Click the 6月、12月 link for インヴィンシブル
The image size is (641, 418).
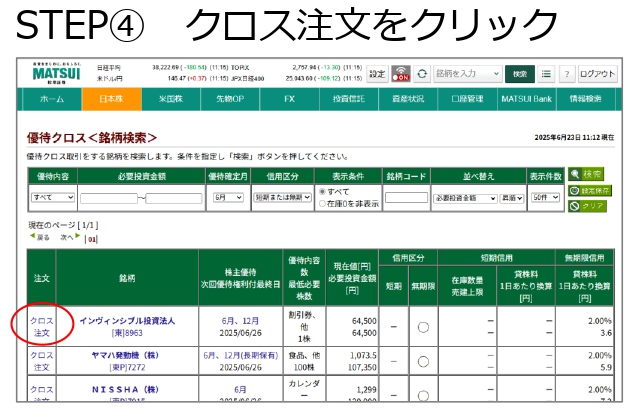(x=240, y=321)
